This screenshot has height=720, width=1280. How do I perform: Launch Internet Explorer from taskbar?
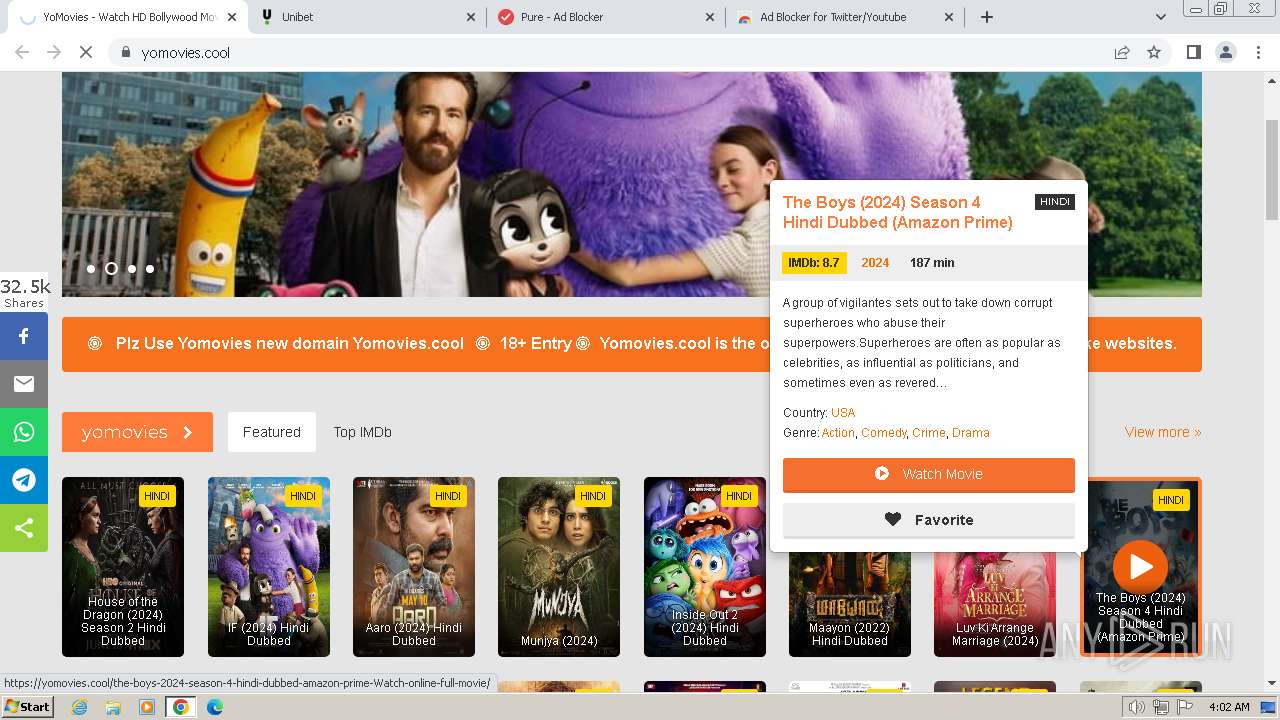pyautogui.click(x=79, y=707)
